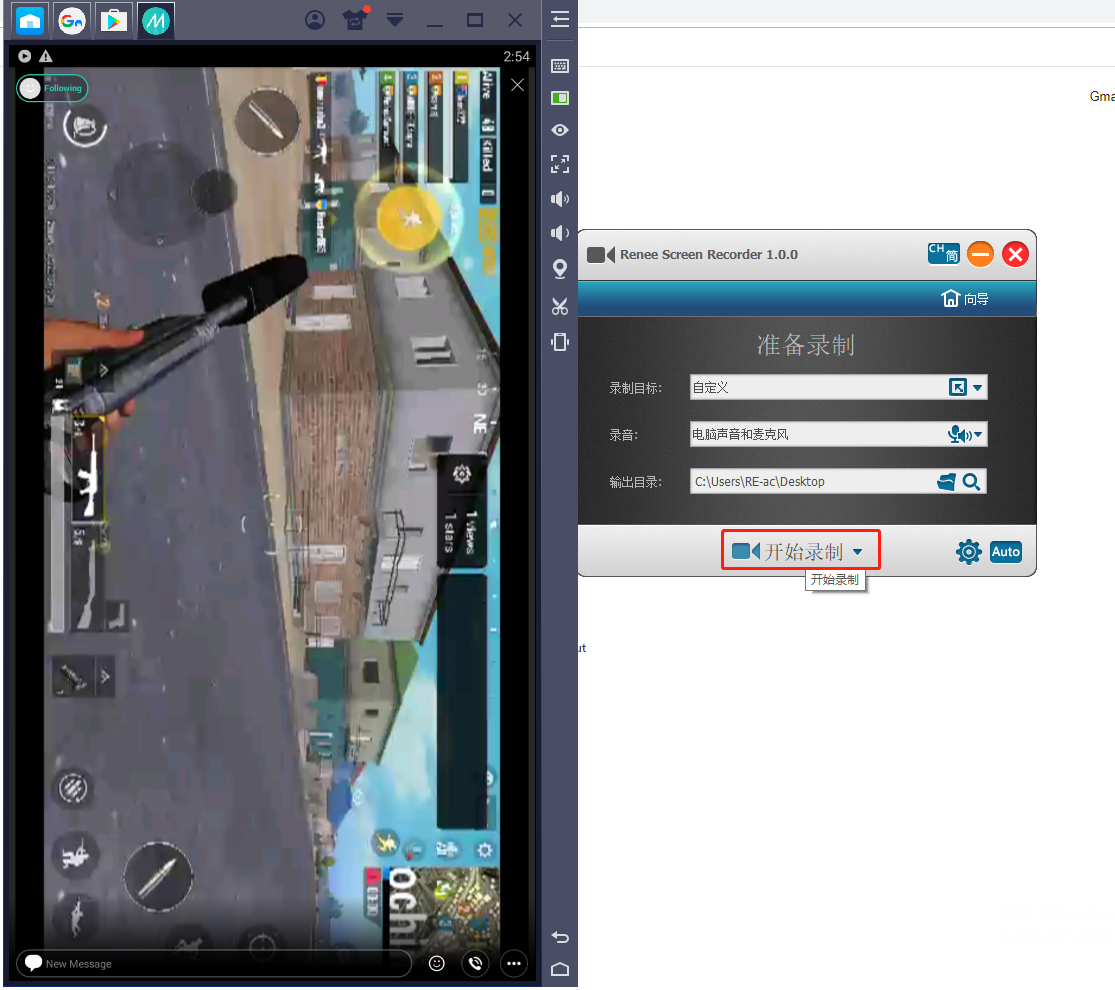Click the blue output folder icon
The width and height of the screenshot is (1115, 990).
tap(946, 482)
